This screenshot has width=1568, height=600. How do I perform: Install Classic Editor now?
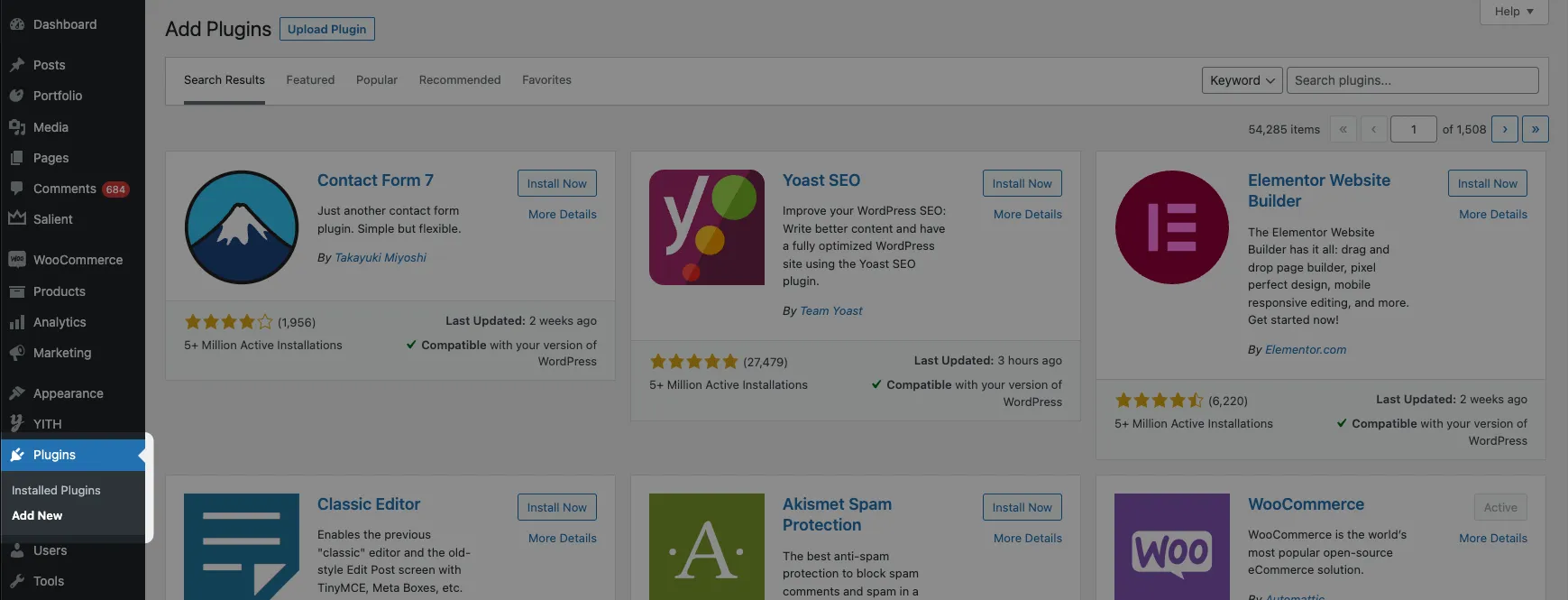(557, 507)
